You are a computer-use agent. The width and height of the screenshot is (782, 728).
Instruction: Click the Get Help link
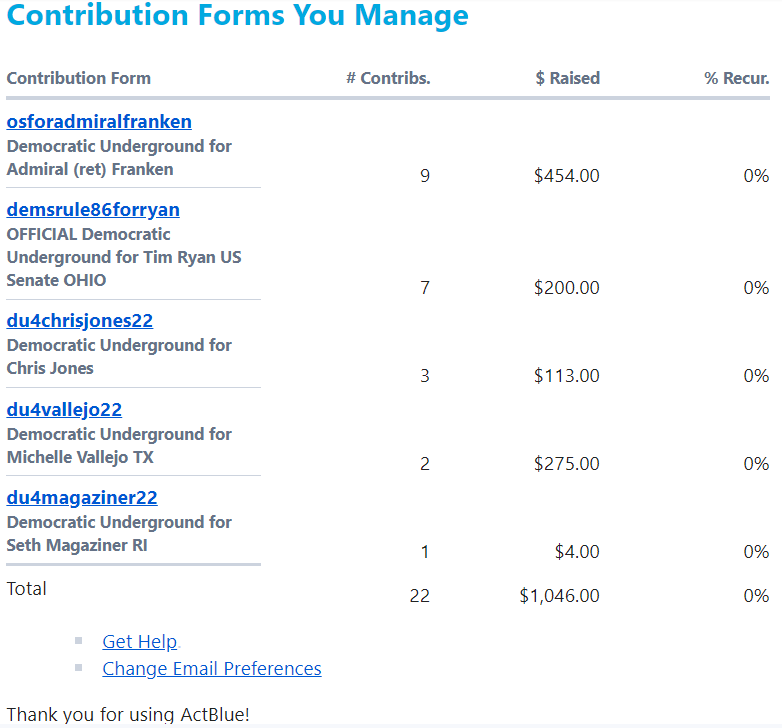139,642
